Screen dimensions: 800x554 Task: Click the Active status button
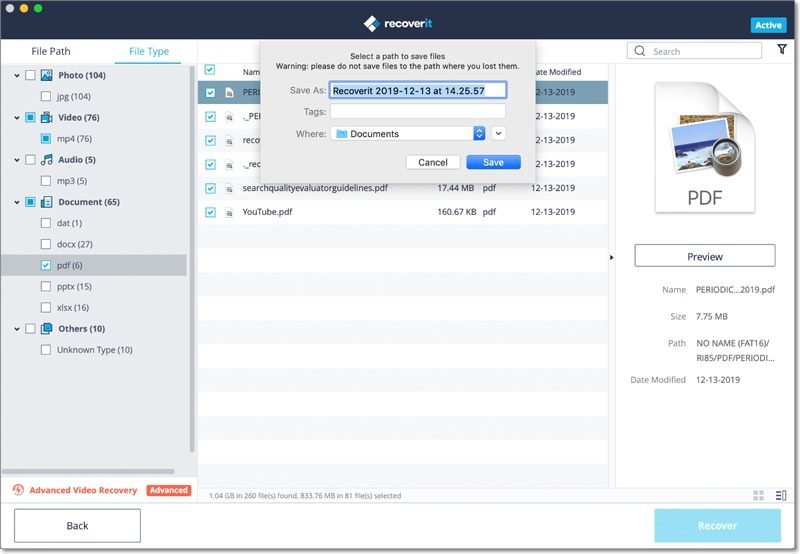coord(768,25)
